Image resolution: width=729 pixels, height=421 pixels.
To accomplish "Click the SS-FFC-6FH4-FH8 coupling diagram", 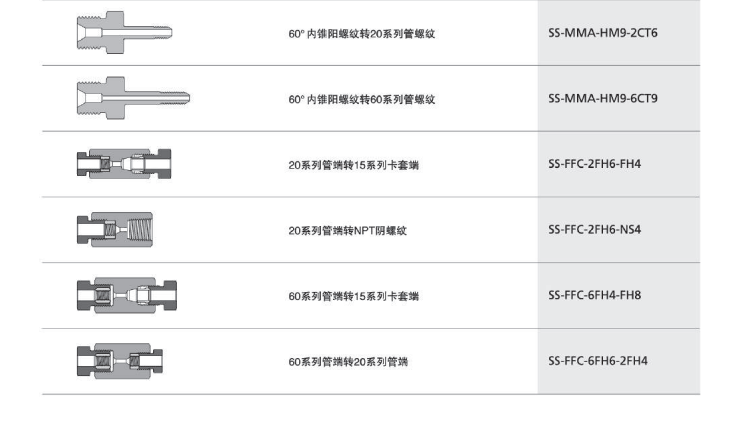I will 127,295.
